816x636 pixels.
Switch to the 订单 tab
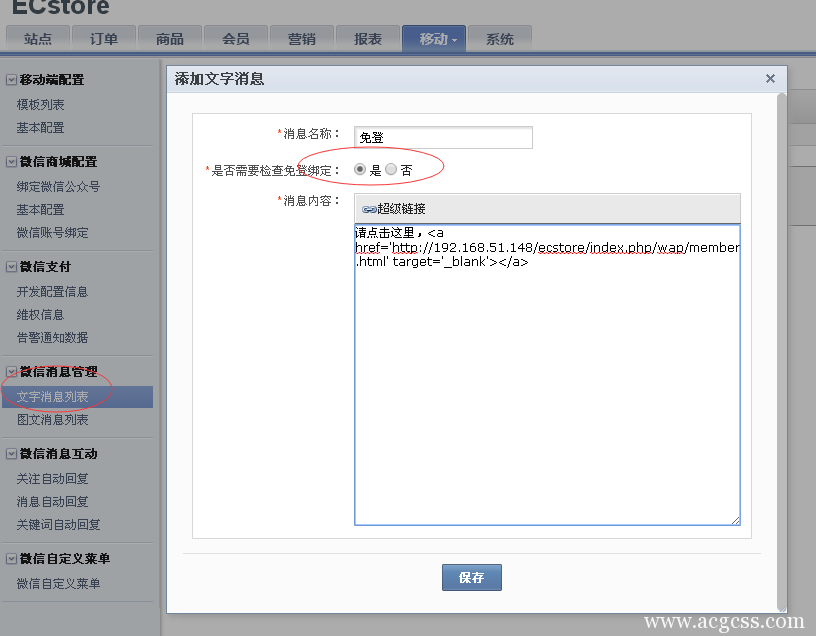104,39
